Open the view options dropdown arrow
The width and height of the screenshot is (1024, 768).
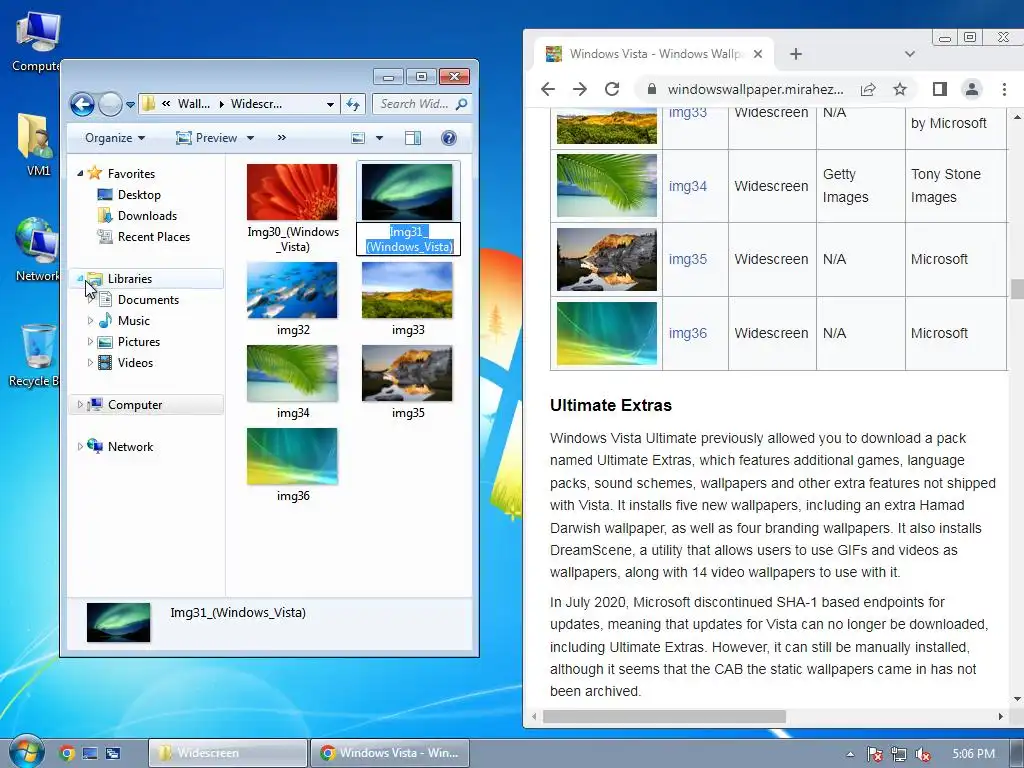tap(379, 138)
